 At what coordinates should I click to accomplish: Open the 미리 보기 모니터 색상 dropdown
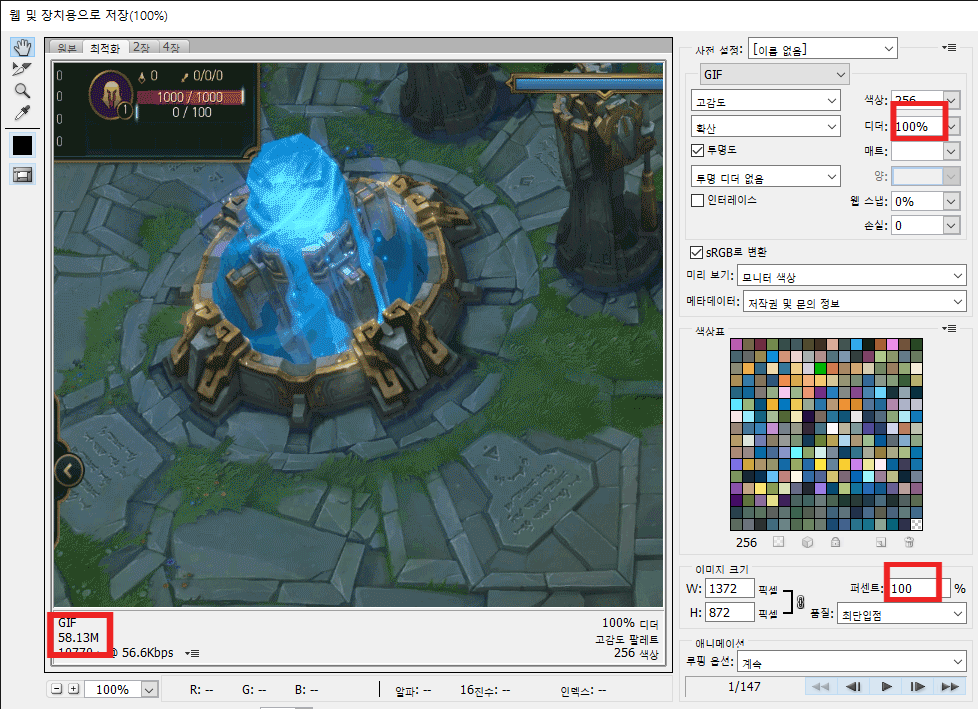(x=851, y=276)
